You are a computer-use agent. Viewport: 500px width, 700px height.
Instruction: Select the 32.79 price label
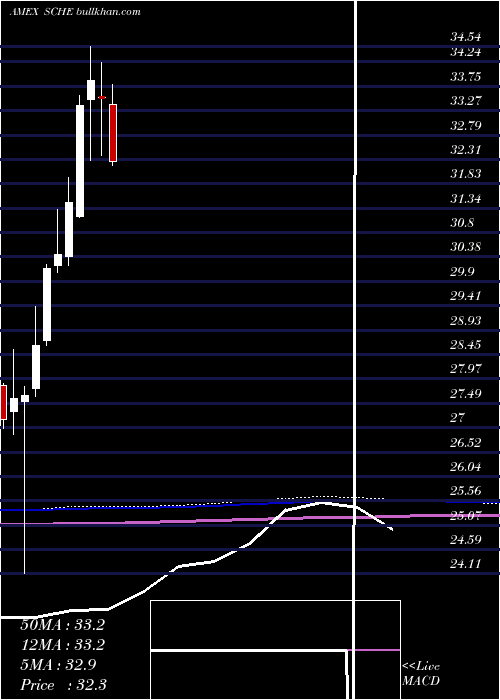(466, 125)
